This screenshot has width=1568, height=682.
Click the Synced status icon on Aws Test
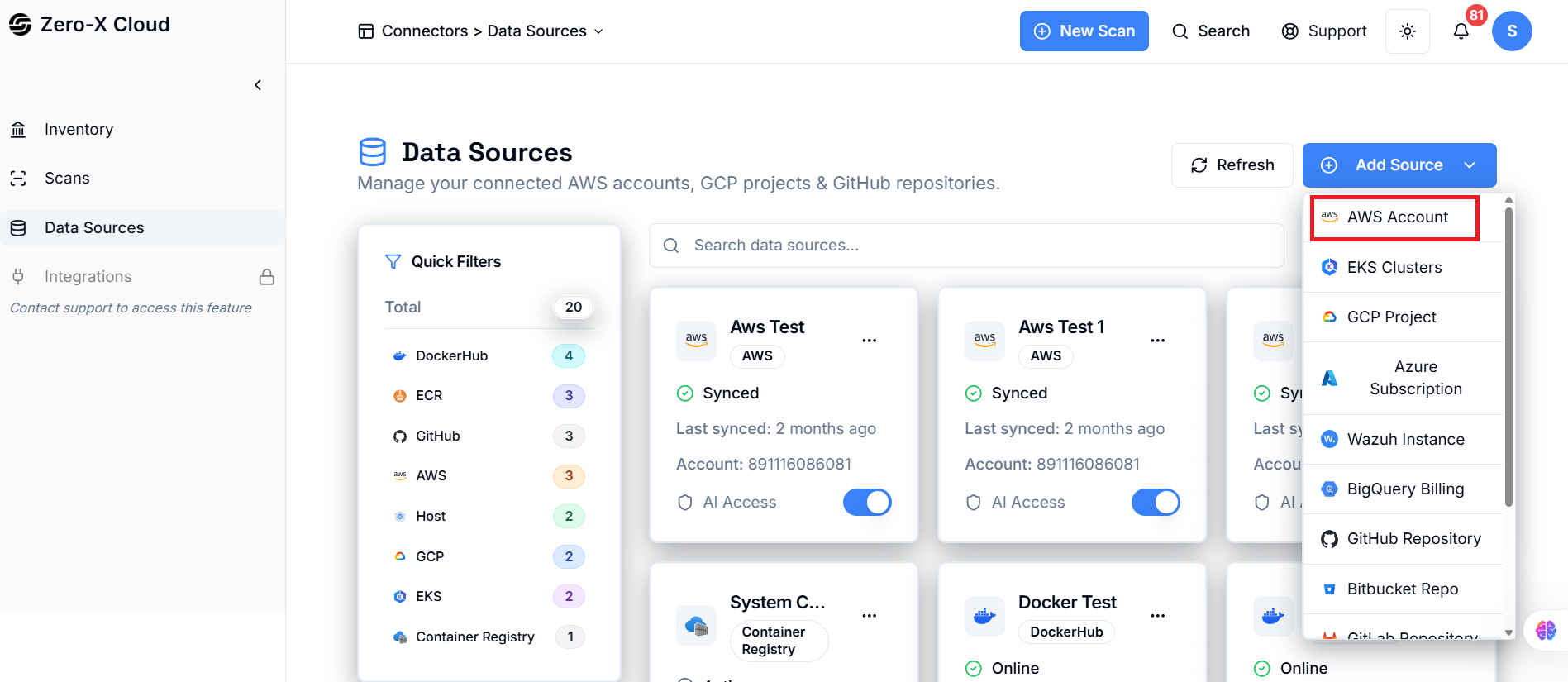click(685, 393)
